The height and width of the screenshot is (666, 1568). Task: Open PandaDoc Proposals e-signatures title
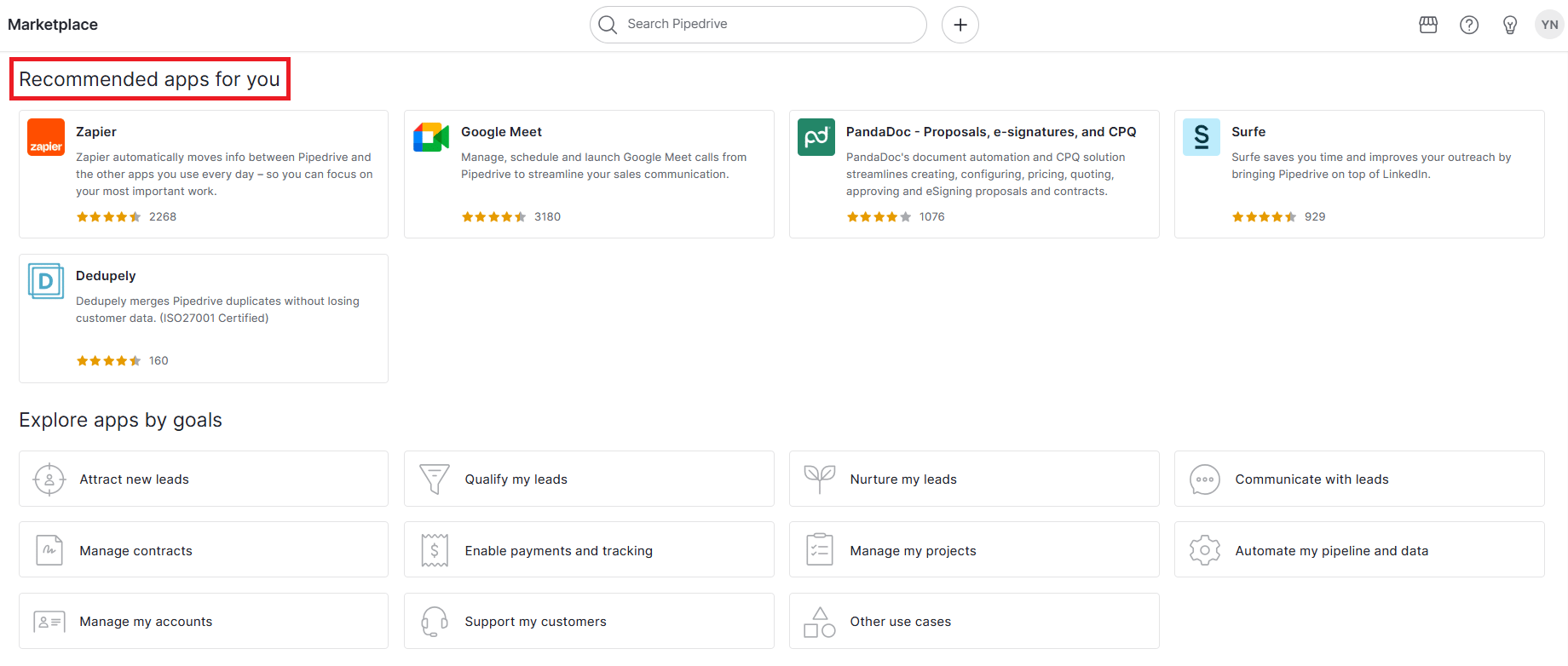click(x=991, y=132)
